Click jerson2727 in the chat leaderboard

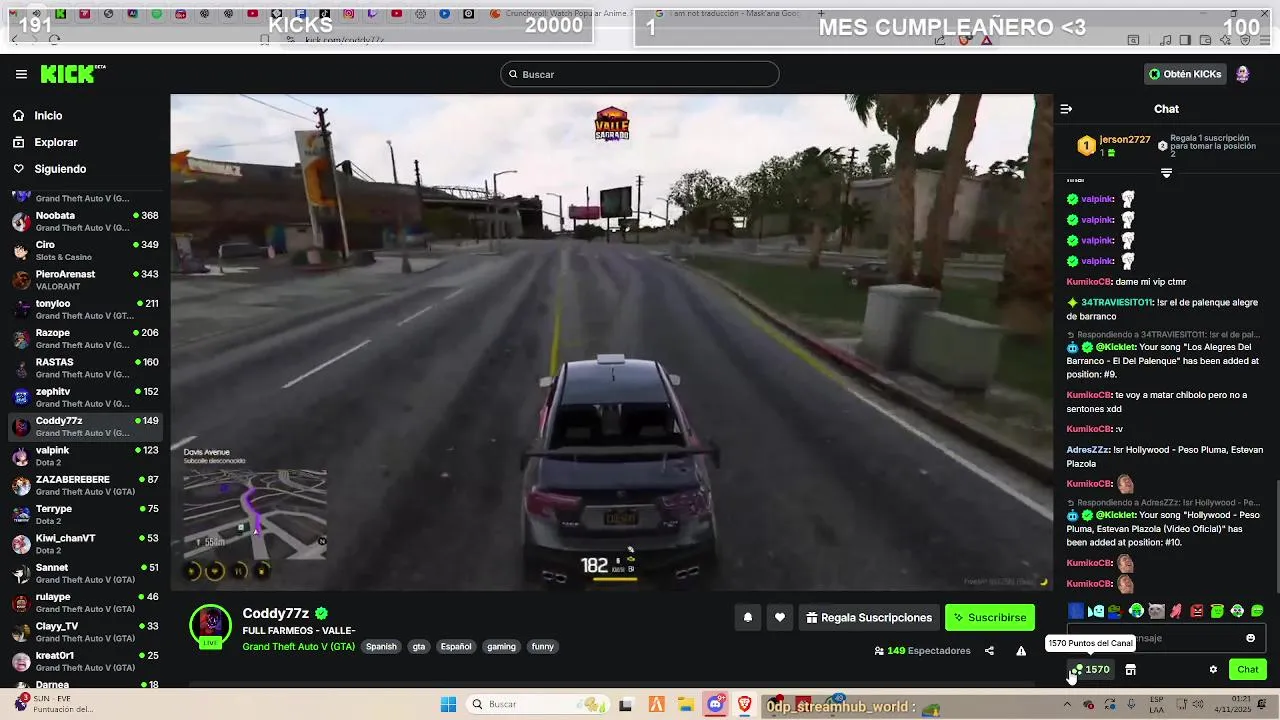(1124, 140)
